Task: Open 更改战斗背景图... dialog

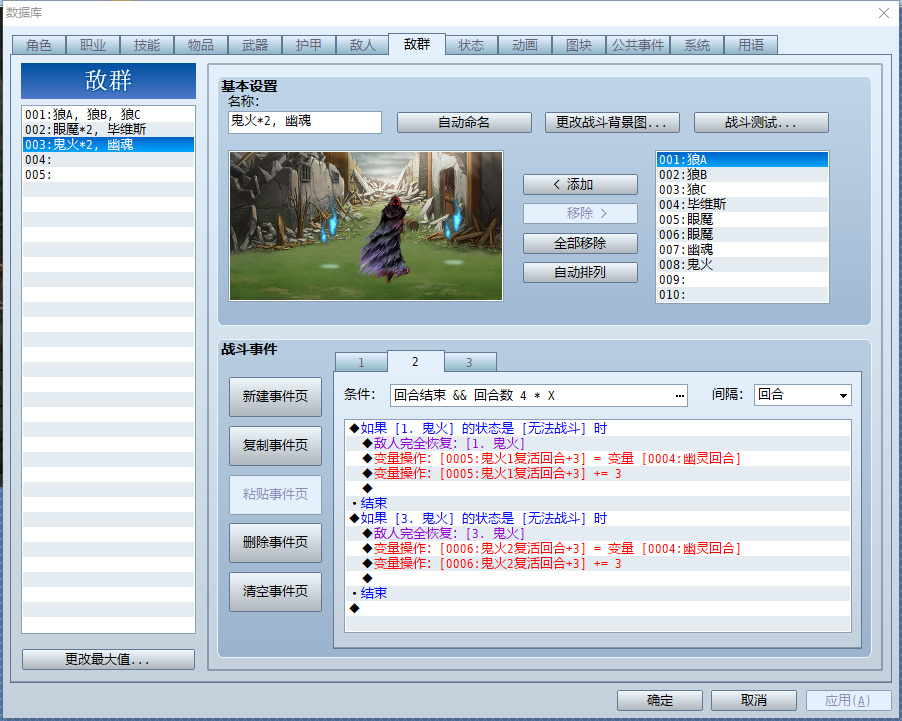Action: point(612,123)
